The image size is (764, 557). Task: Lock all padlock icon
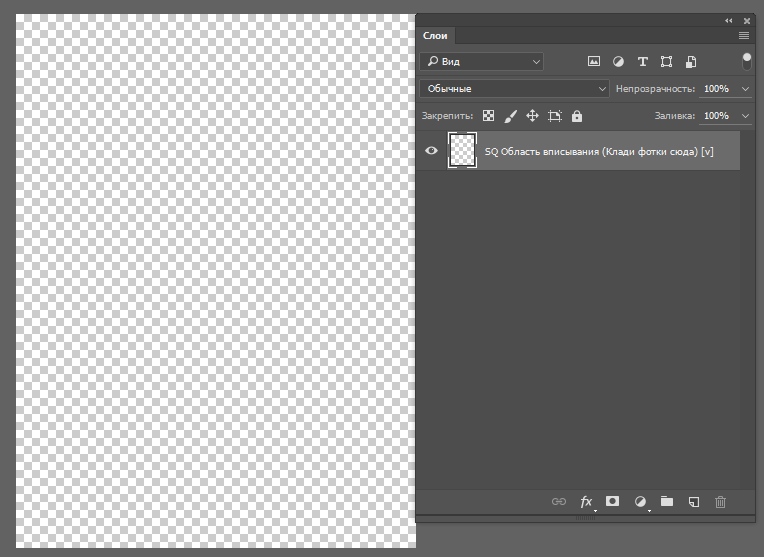(577, 116)
